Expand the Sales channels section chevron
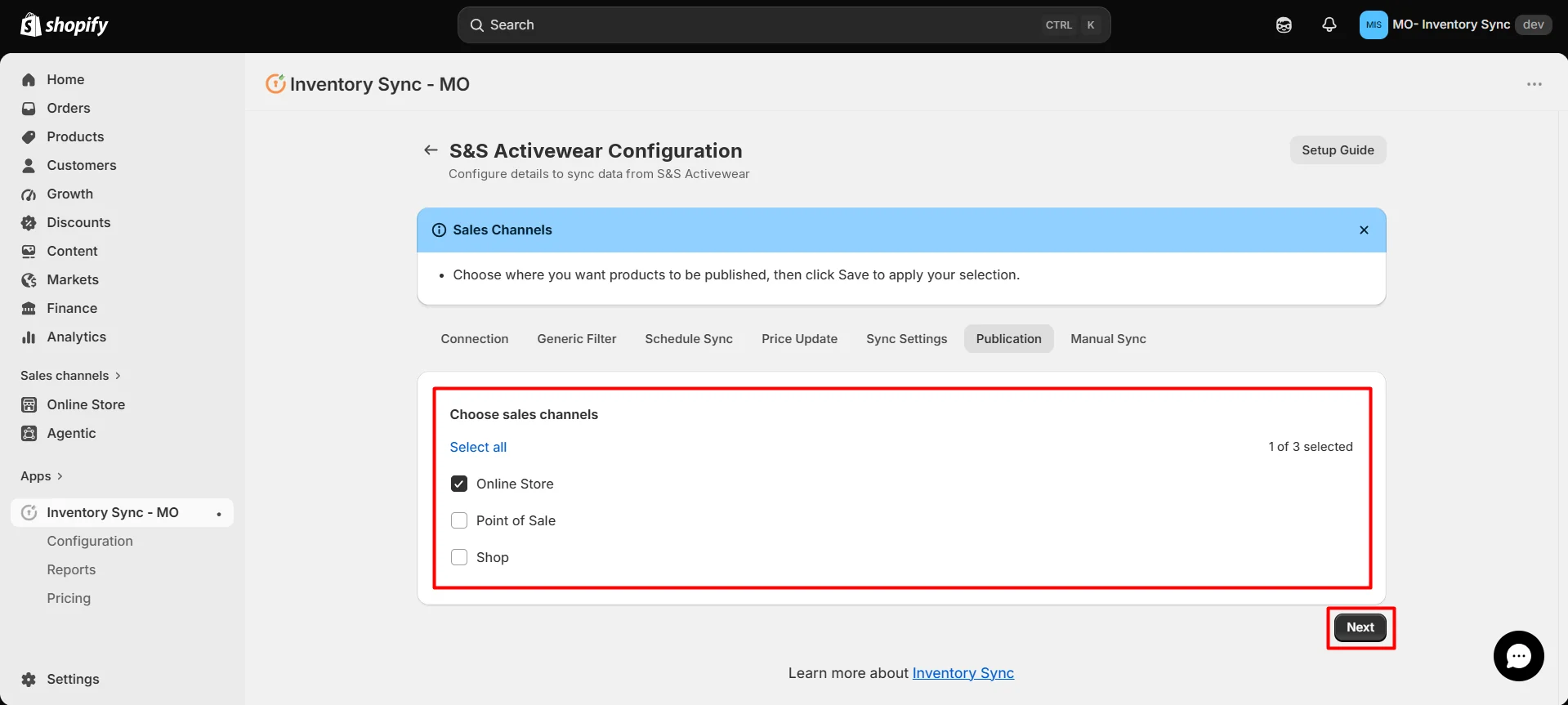 tap(118, 376)
